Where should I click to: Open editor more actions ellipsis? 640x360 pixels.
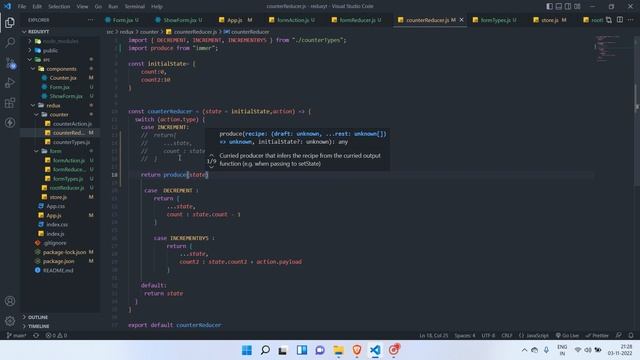(x=631, y=20)
